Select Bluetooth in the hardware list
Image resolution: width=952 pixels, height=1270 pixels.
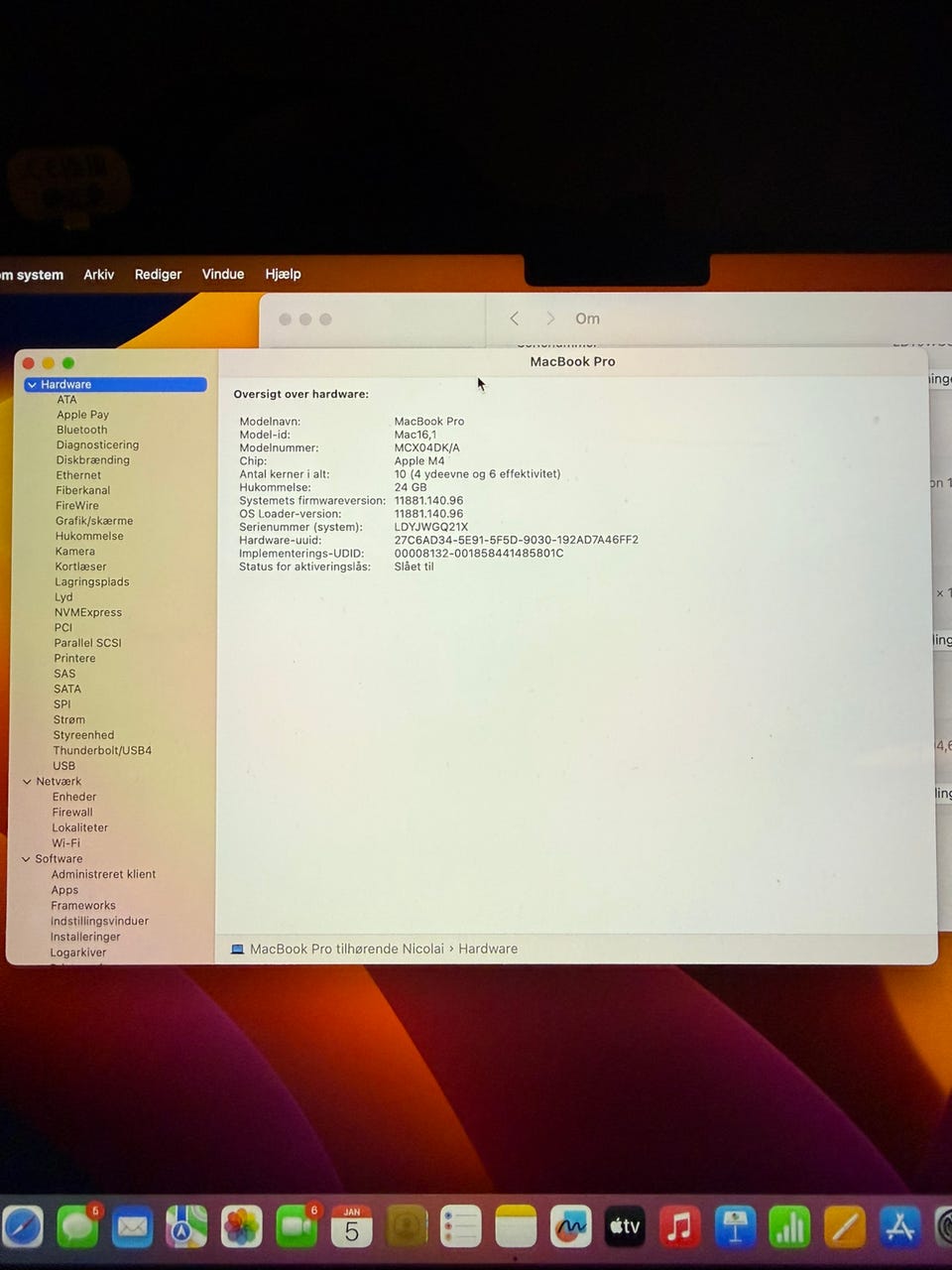click(81, 430)
